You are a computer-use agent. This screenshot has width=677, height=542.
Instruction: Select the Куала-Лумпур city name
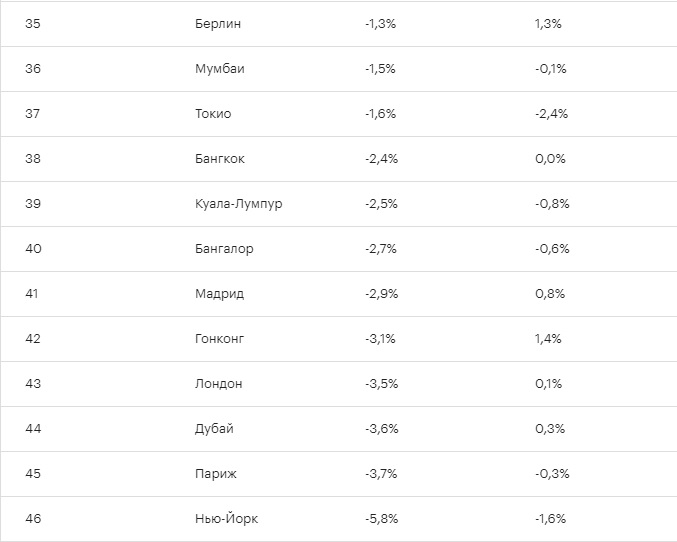pyautogui.click(x=238, y=204)
